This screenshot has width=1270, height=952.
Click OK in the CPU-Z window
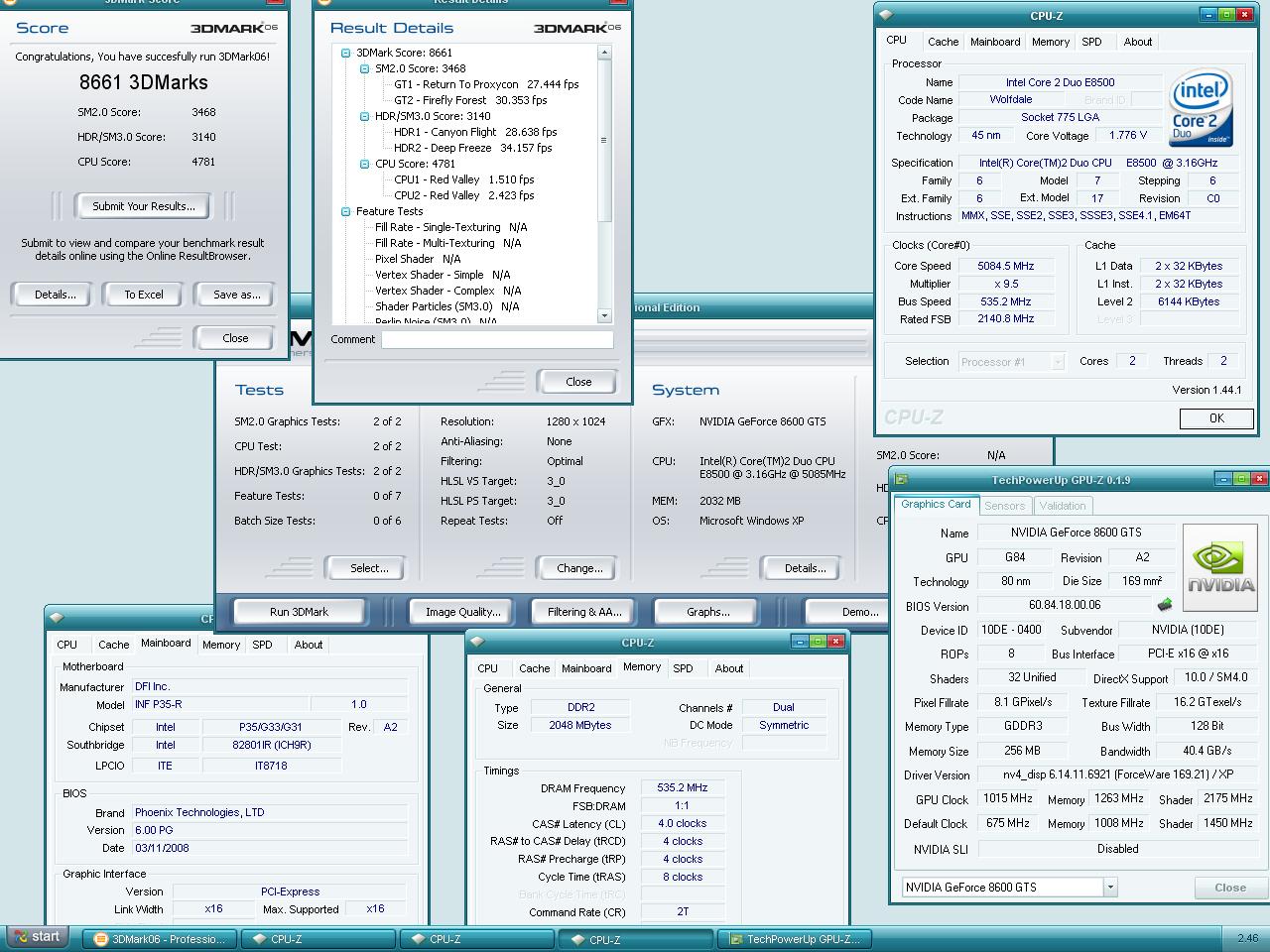coord(1216,418)
